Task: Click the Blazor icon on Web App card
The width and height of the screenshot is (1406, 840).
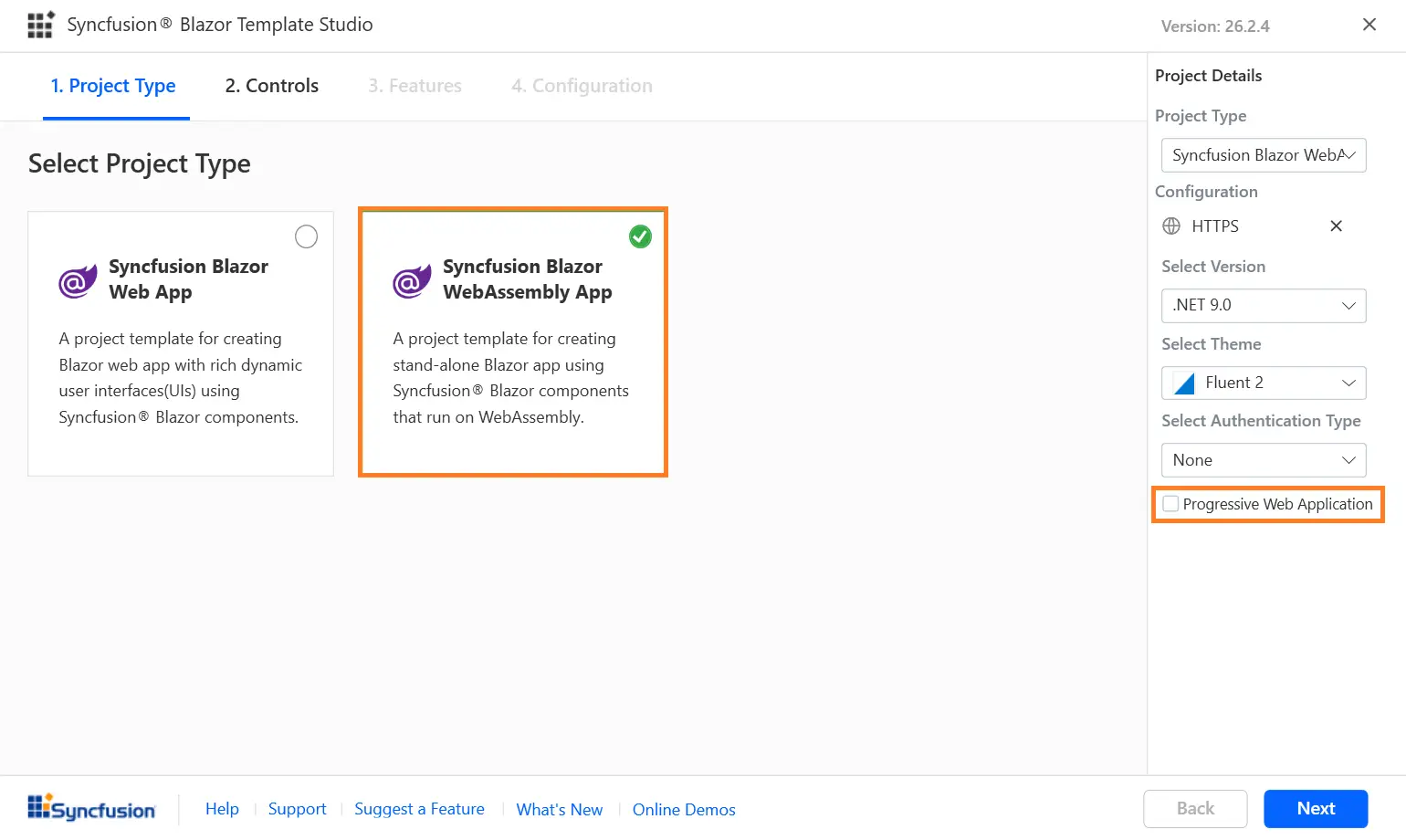Action: [78, 281]
